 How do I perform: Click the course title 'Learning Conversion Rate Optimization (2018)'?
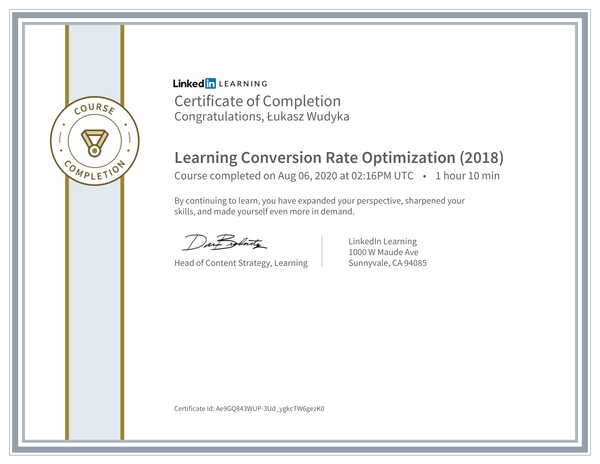(339, 158)
